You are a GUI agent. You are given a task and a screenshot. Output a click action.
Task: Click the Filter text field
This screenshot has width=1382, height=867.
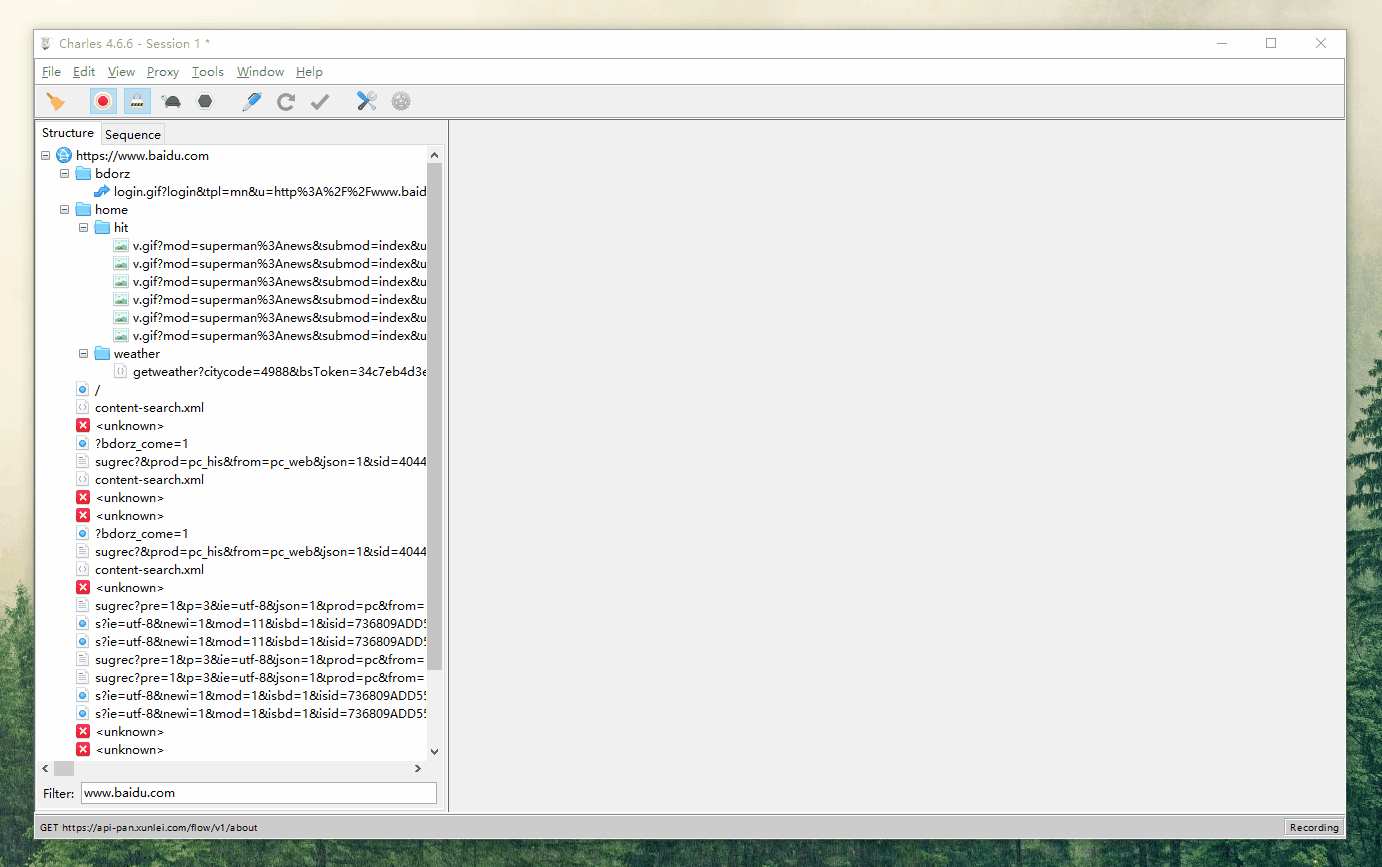point(259,793)
